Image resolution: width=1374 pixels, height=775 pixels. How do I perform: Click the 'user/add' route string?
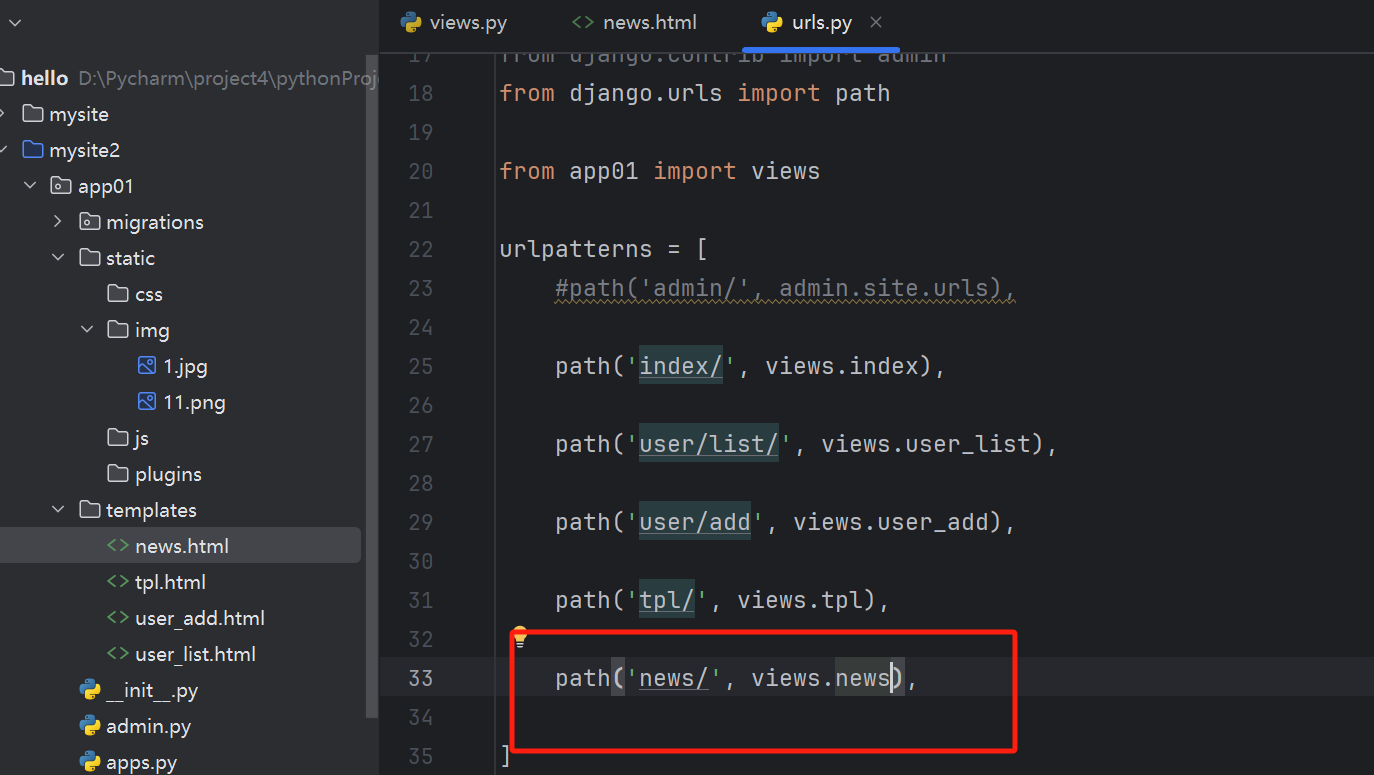(x=694, y=522)
